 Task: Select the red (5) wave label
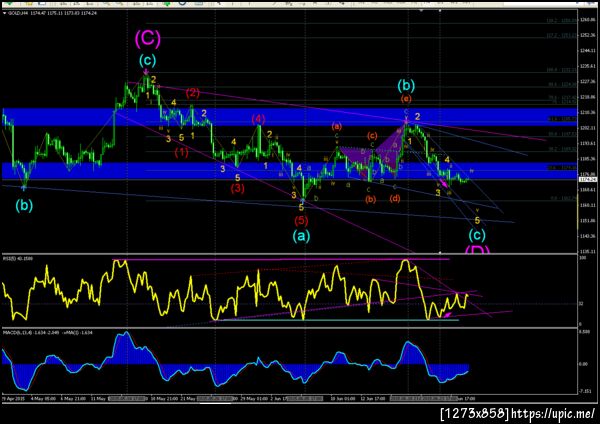[301, 220]
